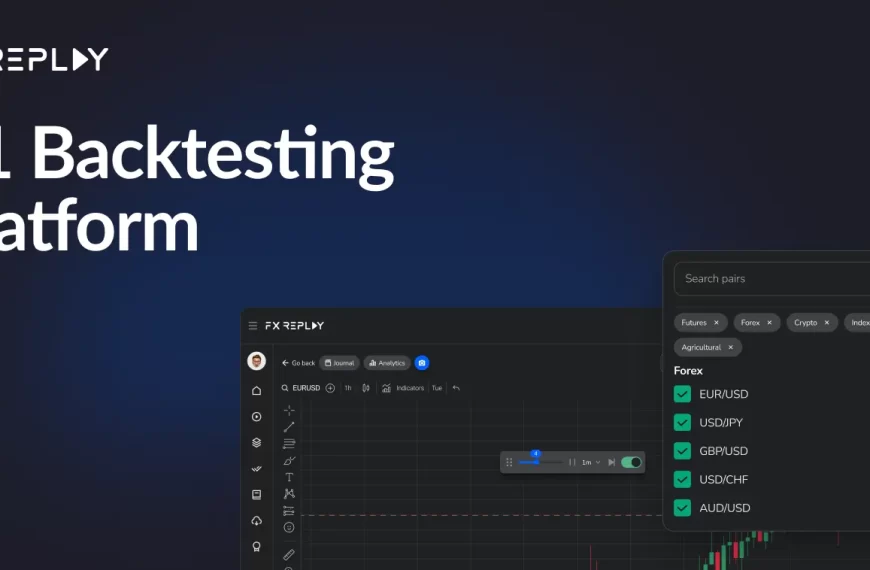Open the journal book sidebar icon
Screen dimensions: 870x570
tap(256, 495)
